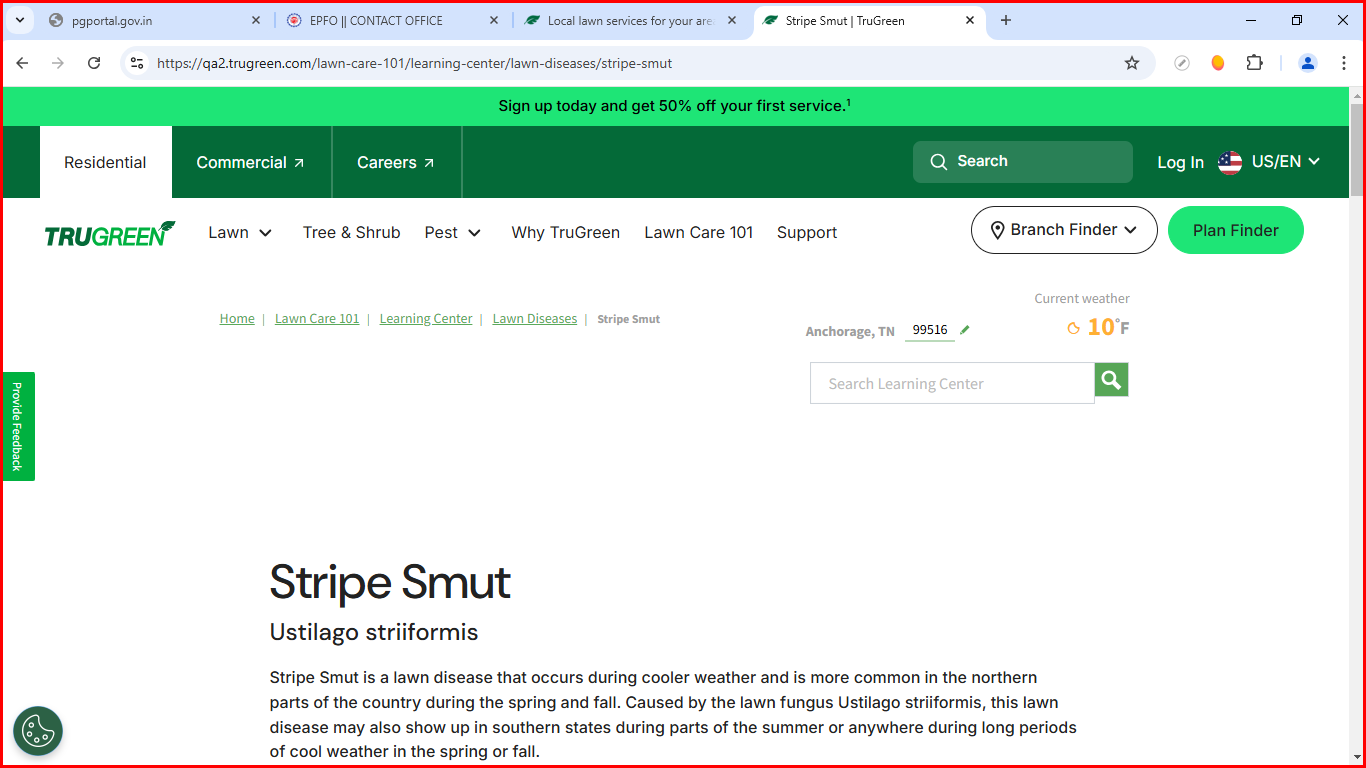Open the tab search dropdown arrow

point(19,20)
